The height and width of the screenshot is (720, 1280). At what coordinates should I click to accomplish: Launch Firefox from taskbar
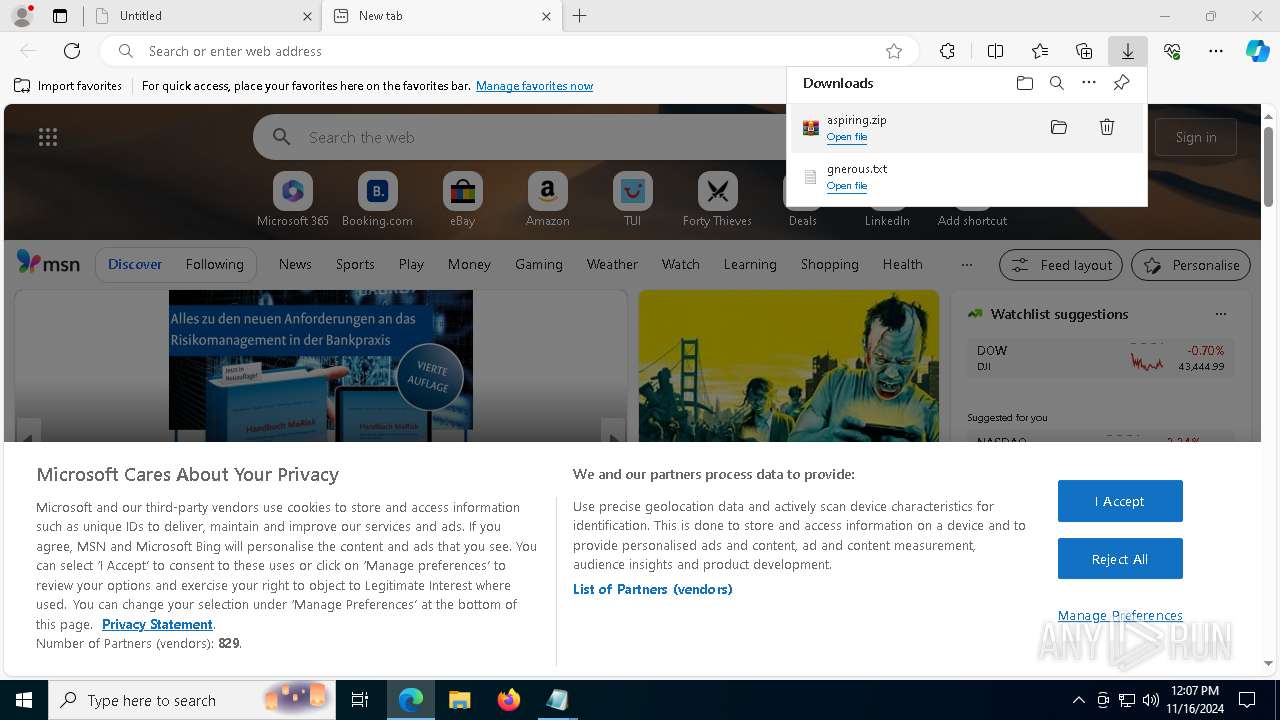click(x=509, y=700)
